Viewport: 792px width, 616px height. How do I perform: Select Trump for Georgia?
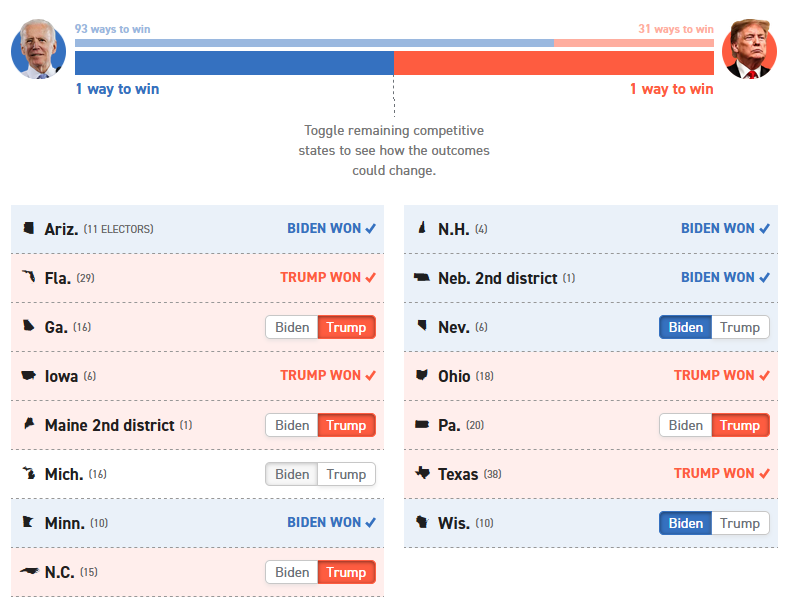point(346,327)
